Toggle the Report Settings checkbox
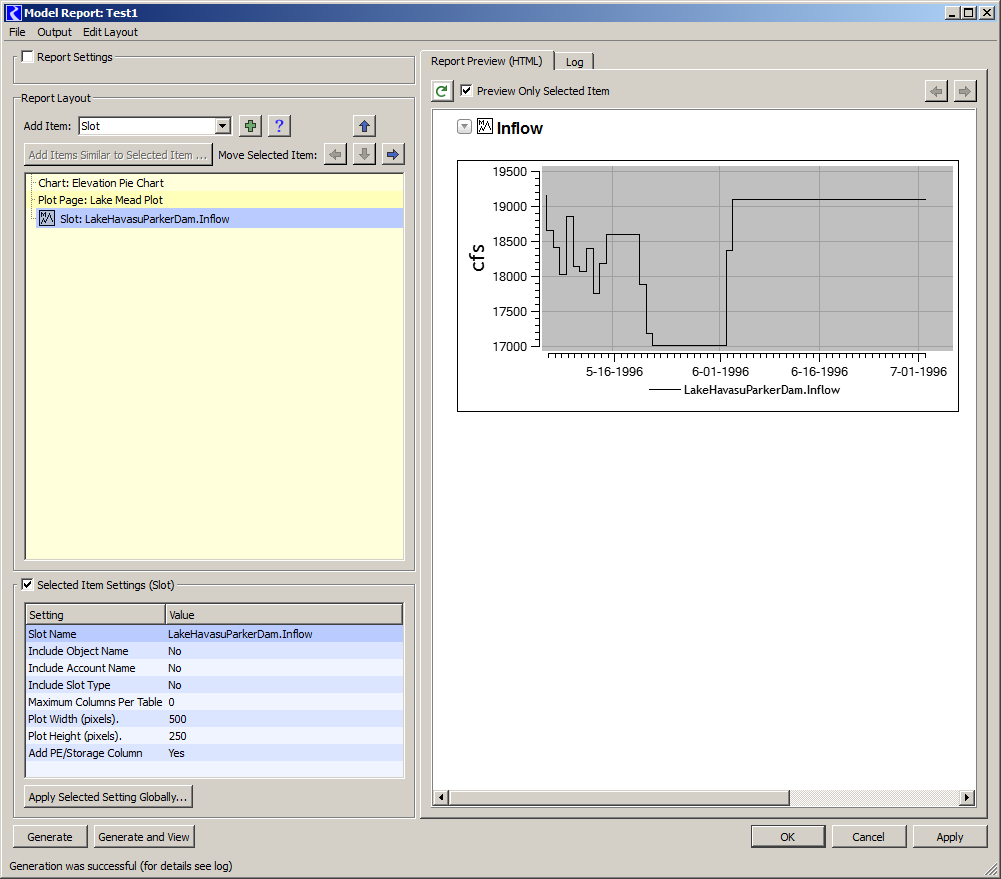 pos(27,57)
